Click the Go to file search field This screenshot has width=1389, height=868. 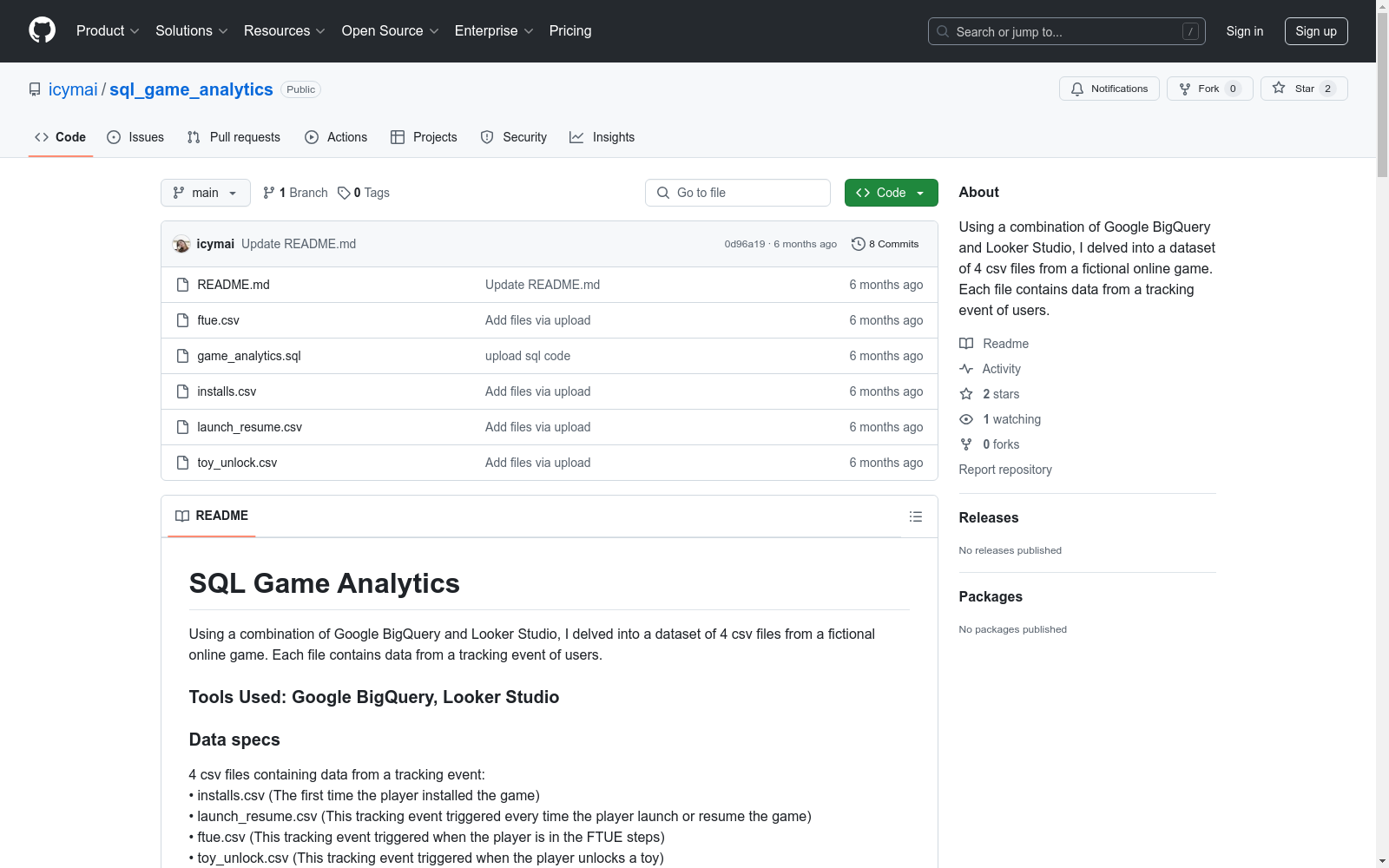[x=738, y=193]
